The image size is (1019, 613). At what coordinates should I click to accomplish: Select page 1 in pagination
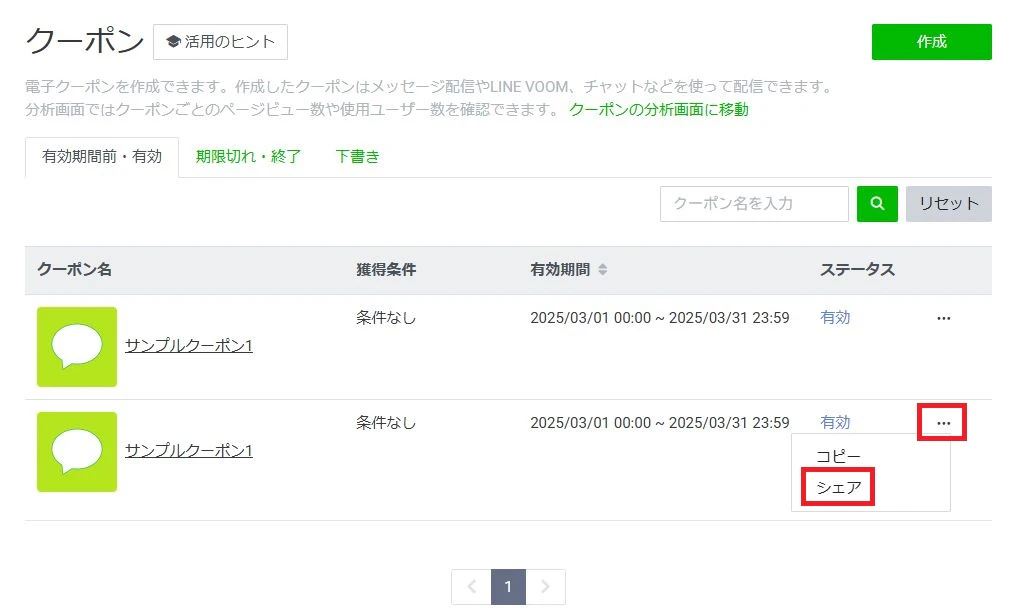point(508,587)
